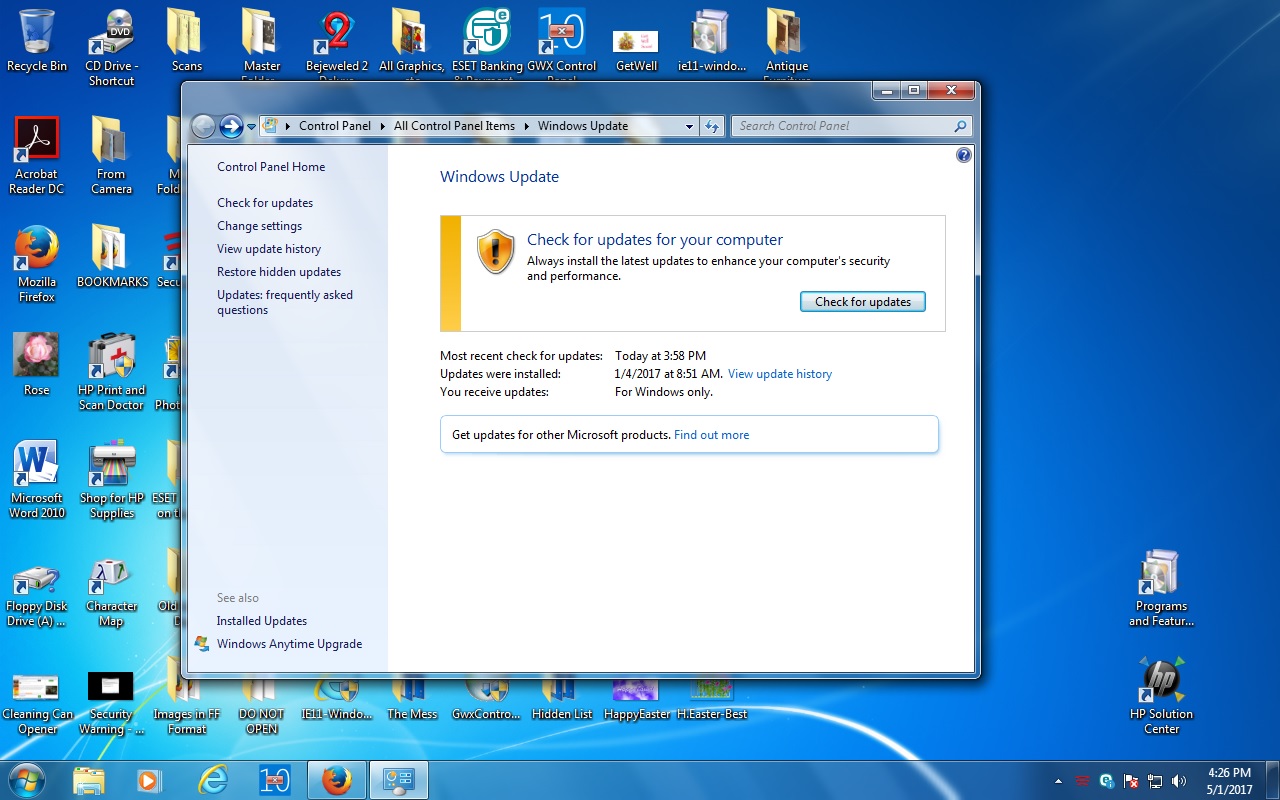Launch HP Print and Scan Doctor
The width and height of the screenshot is (1280, 800).
[x=111, y=372]
